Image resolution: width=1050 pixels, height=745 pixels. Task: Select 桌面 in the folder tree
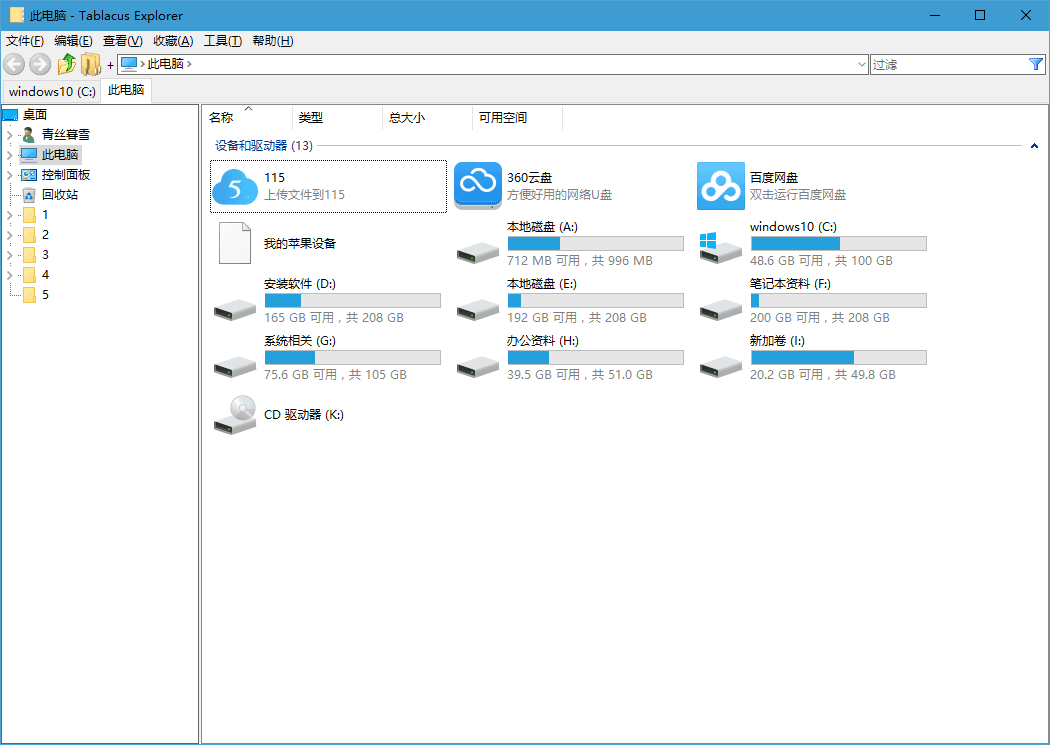35,114
